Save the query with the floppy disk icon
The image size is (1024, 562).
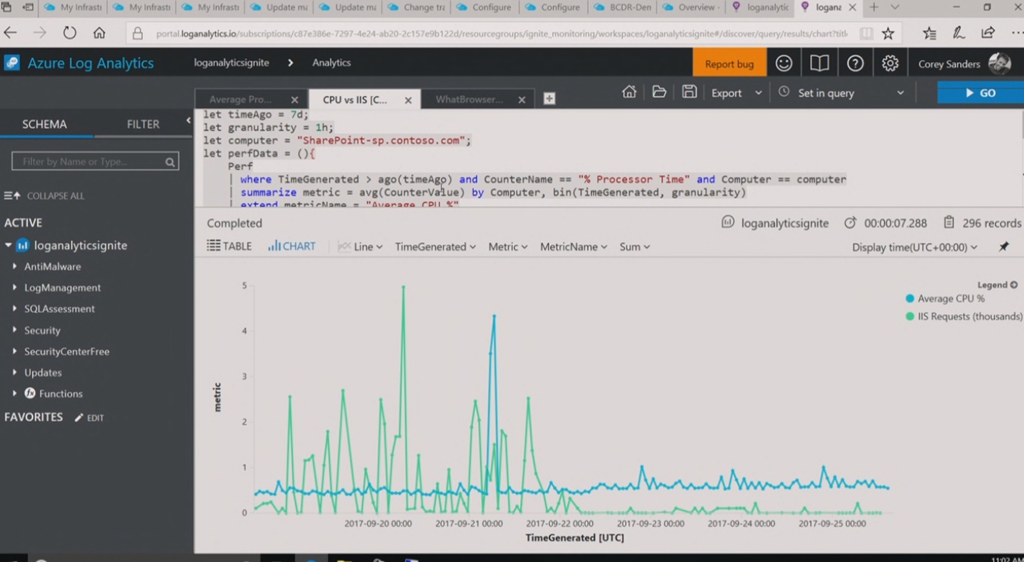(689, 93)
